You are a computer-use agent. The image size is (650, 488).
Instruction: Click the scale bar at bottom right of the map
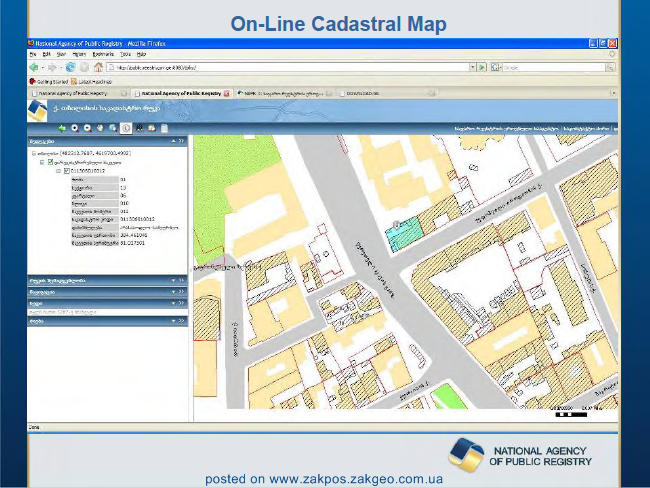click(x=571, y=414)
